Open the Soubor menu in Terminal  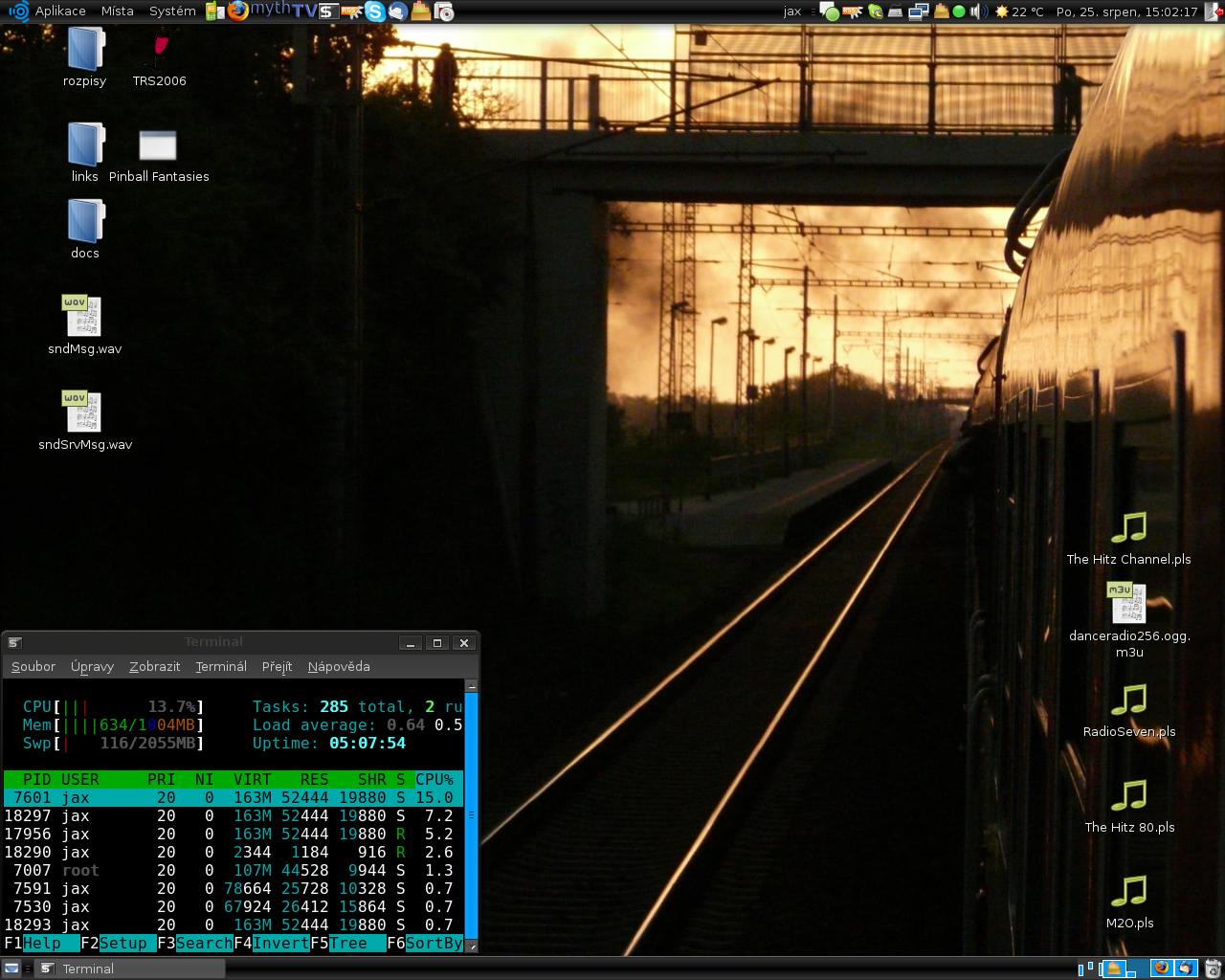[33, 666]
